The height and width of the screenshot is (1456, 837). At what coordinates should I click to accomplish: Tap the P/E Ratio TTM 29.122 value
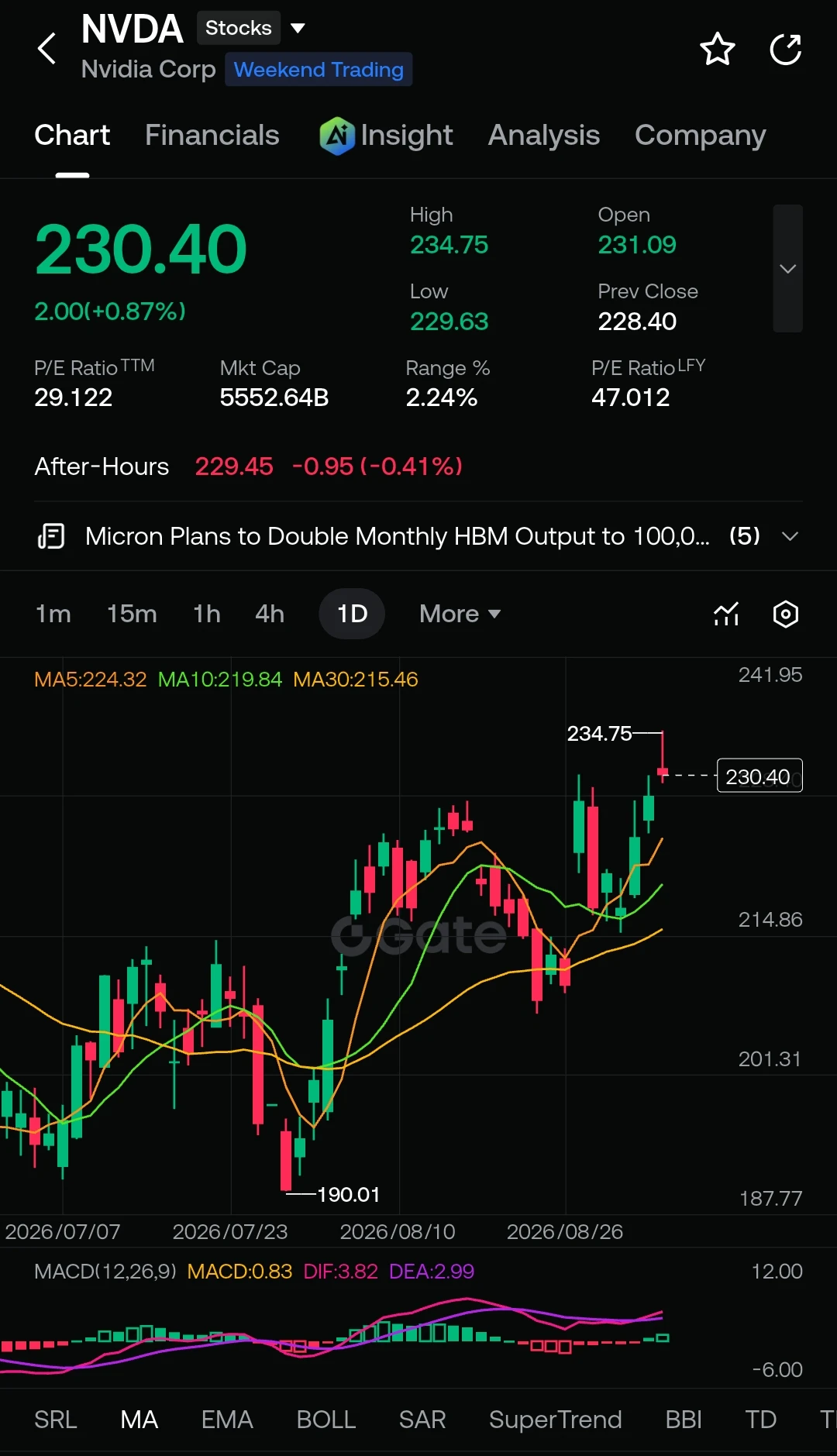74,398
